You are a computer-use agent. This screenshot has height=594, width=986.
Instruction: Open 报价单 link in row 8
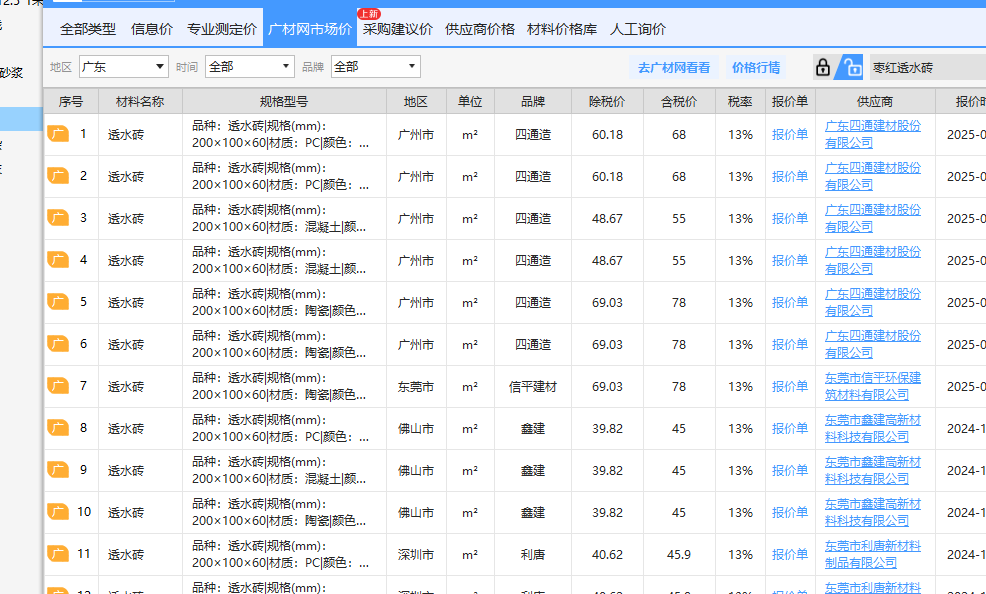790,428
